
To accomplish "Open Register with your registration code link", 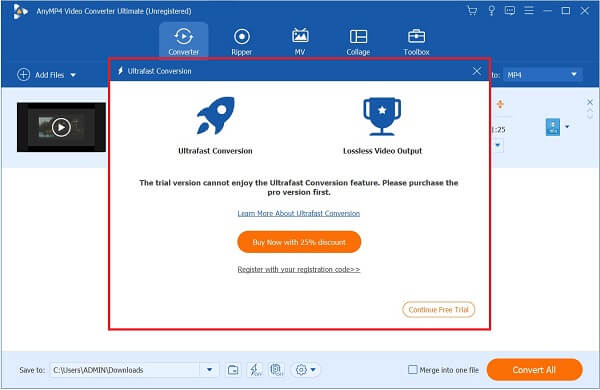I will tap(298, 269).
